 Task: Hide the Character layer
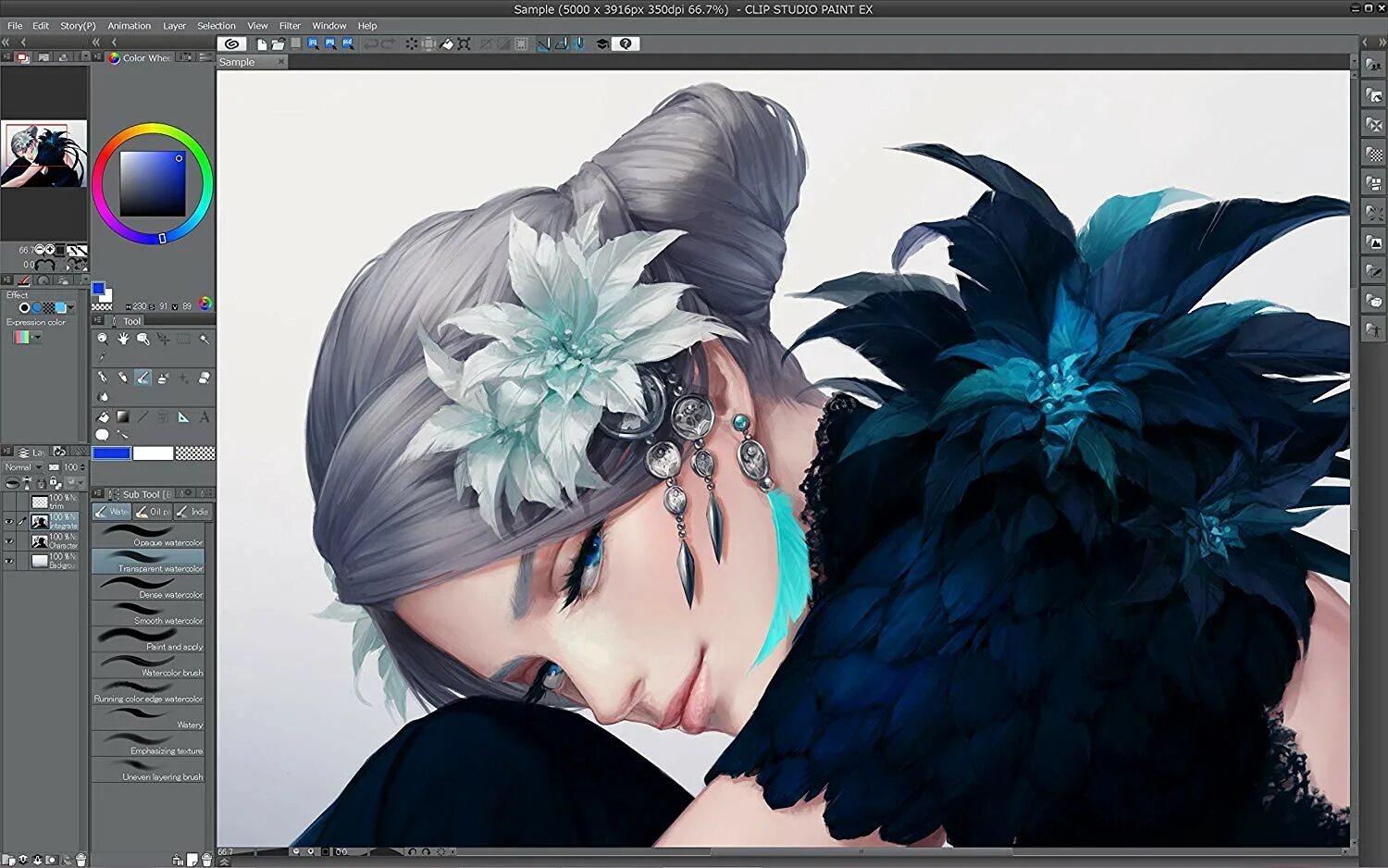[9, 540]
